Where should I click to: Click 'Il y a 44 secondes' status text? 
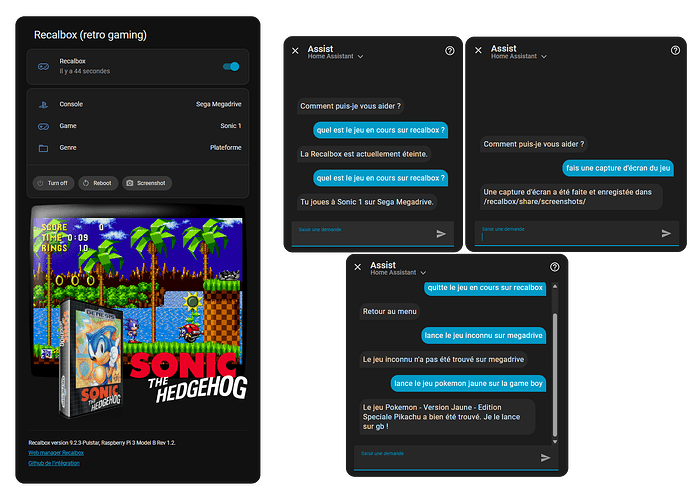pos(85,71)
